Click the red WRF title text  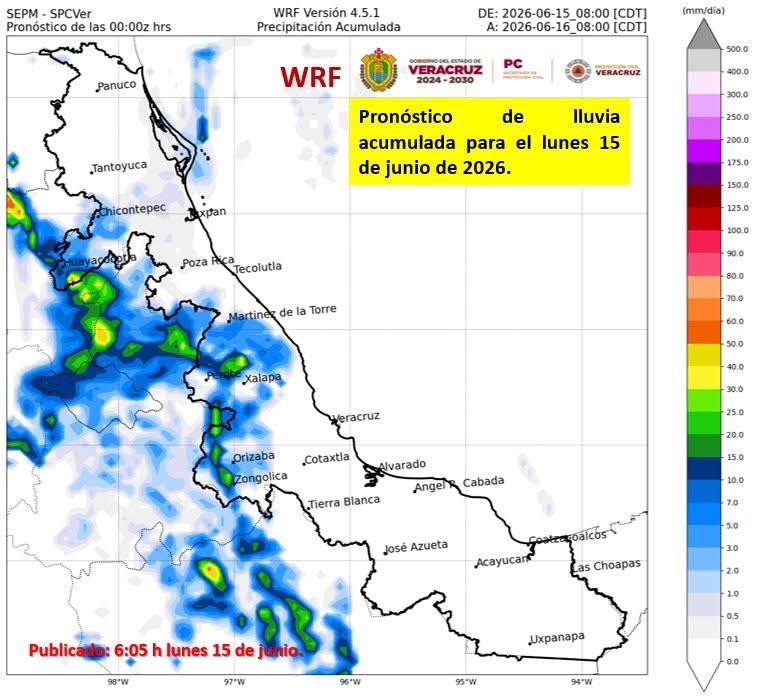click(311, 77)
